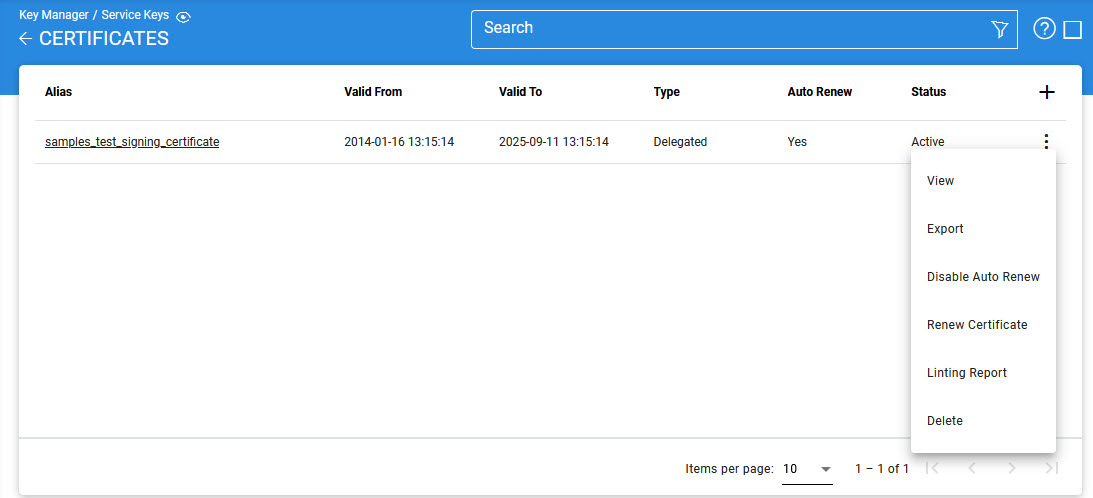Select View from the context menu

941,181
